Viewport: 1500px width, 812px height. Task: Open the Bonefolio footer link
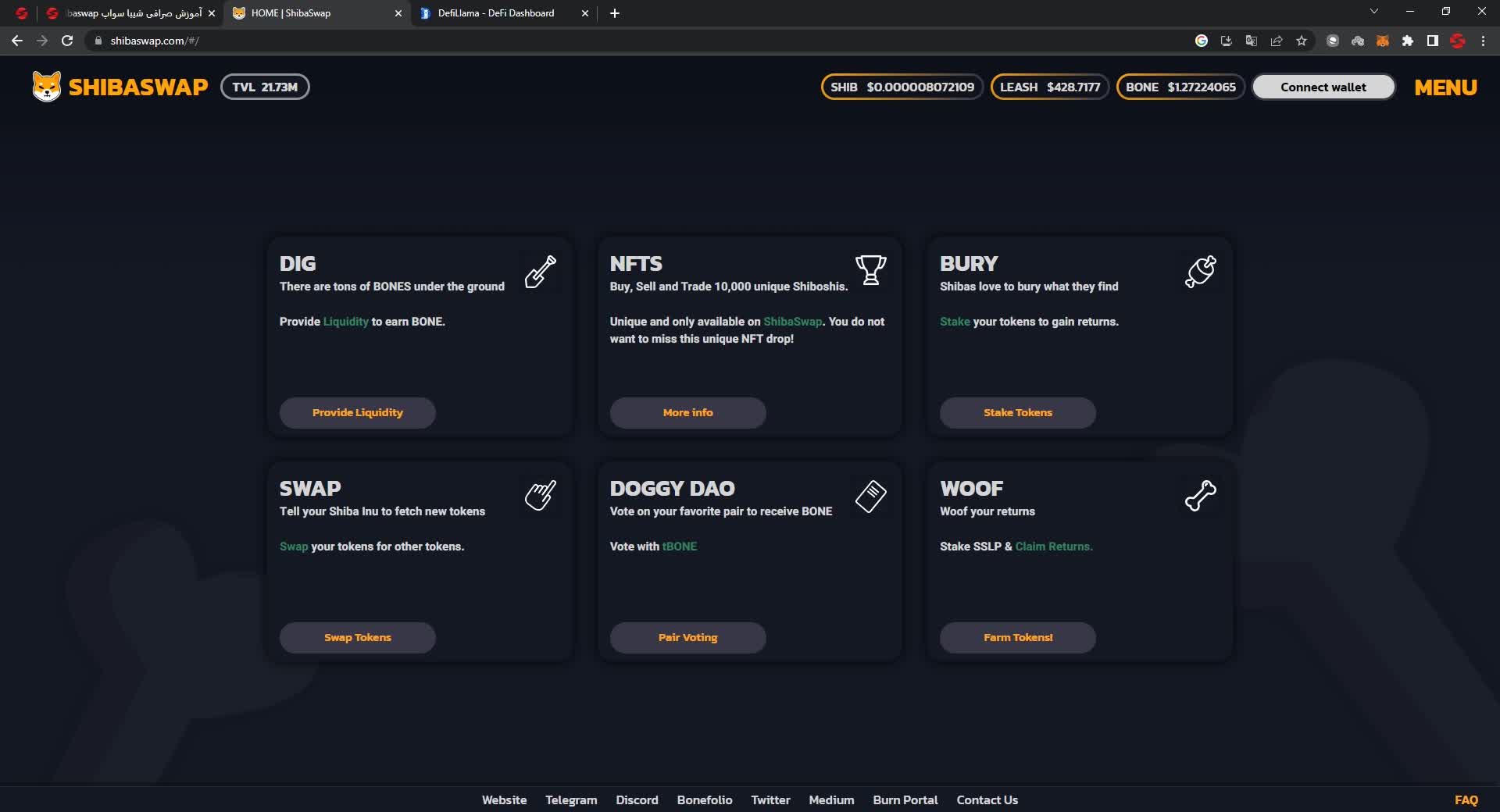pyautogui.click(x=705, y=800)
